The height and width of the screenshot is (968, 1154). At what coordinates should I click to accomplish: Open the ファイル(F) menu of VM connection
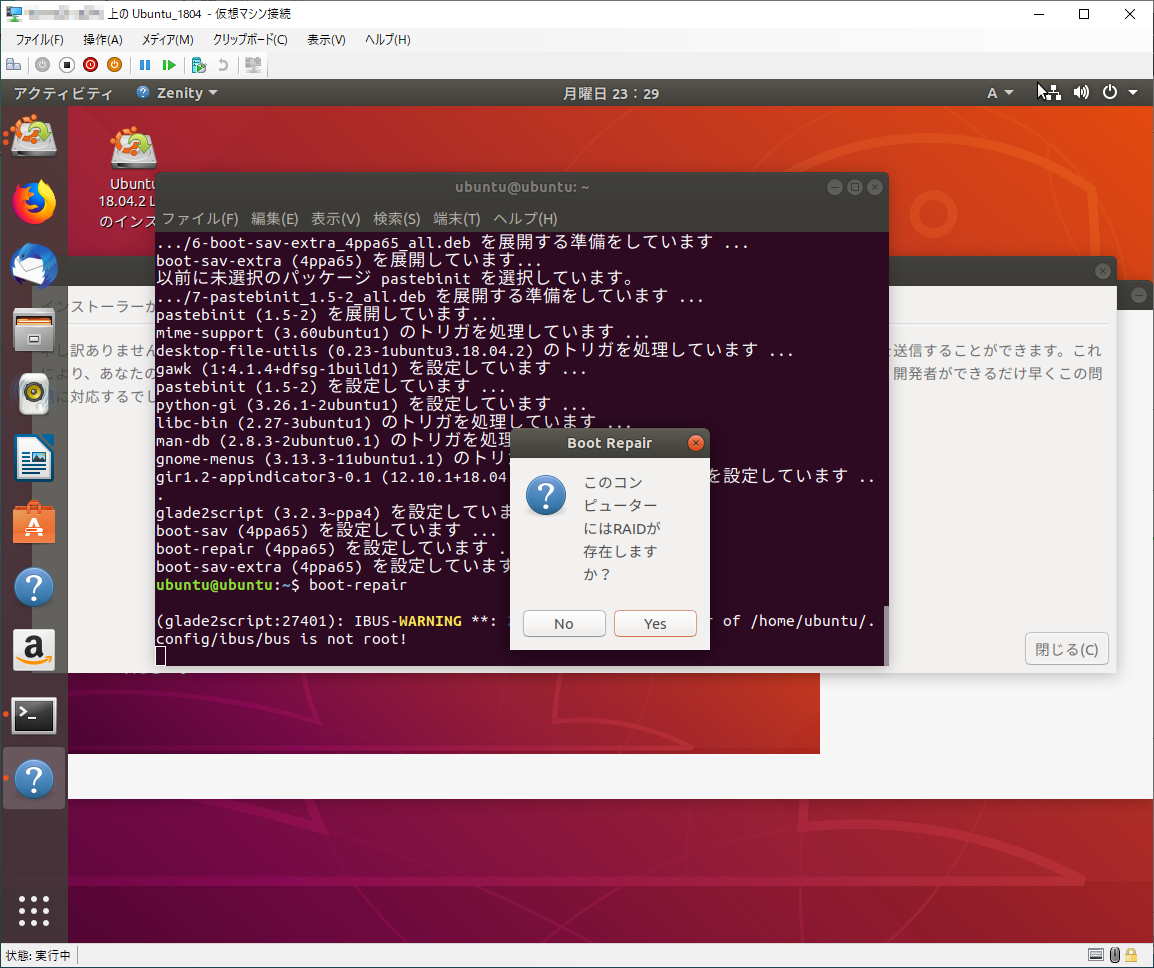coord(39,40)
